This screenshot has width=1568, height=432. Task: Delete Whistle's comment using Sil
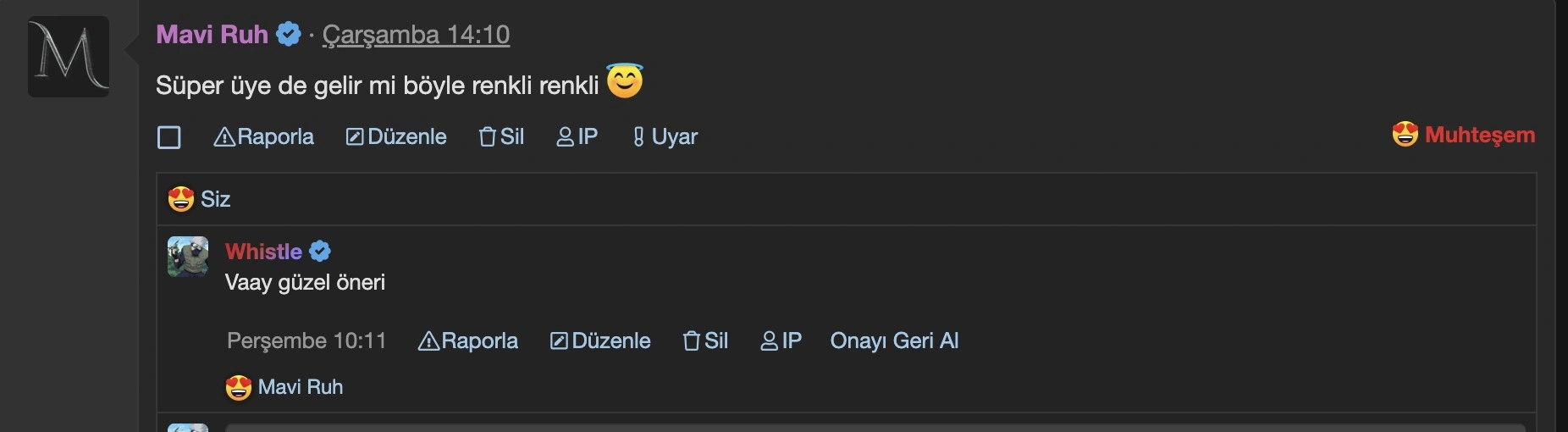[705, 341]
